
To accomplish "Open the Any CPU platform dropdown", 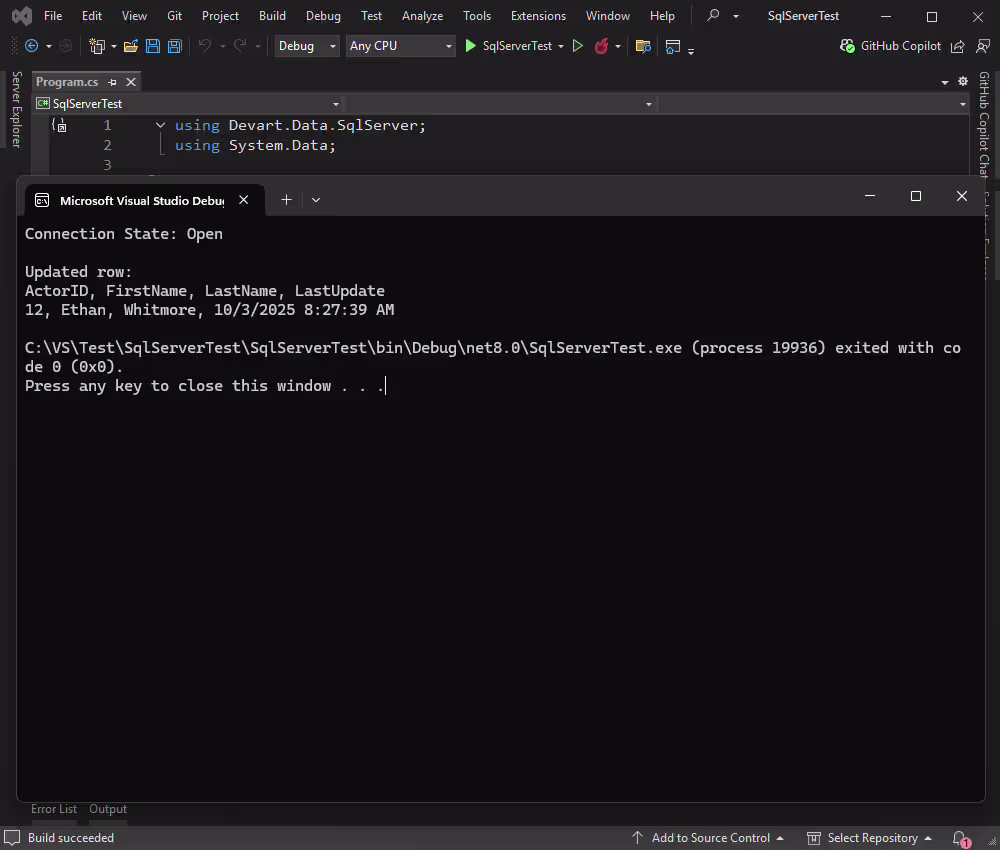I will pos(400,46).
